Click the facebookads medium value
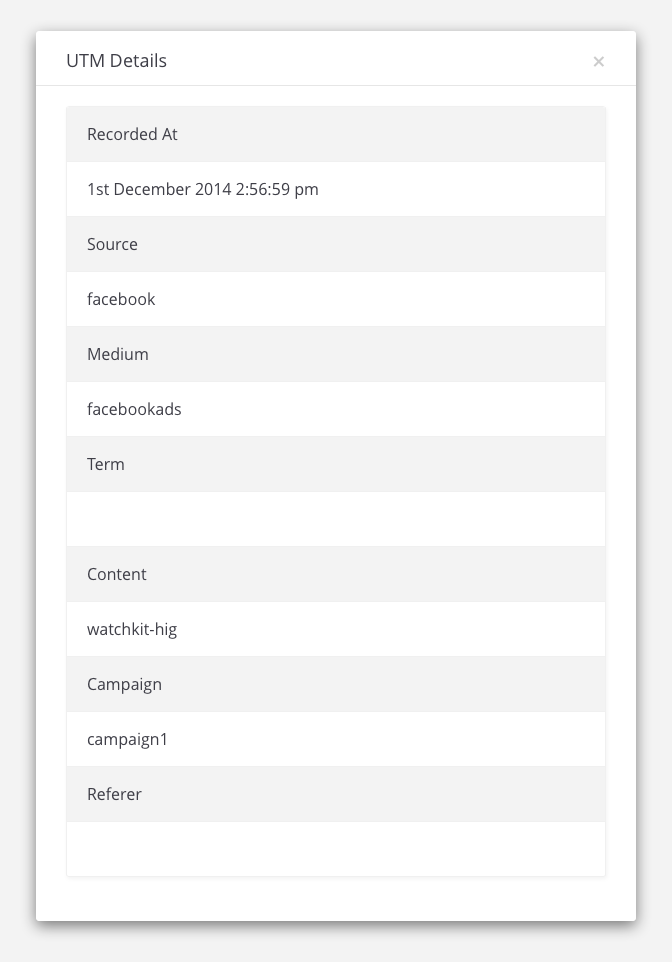The width and height of the screenshot is (672, 962). tap(134, 410)
